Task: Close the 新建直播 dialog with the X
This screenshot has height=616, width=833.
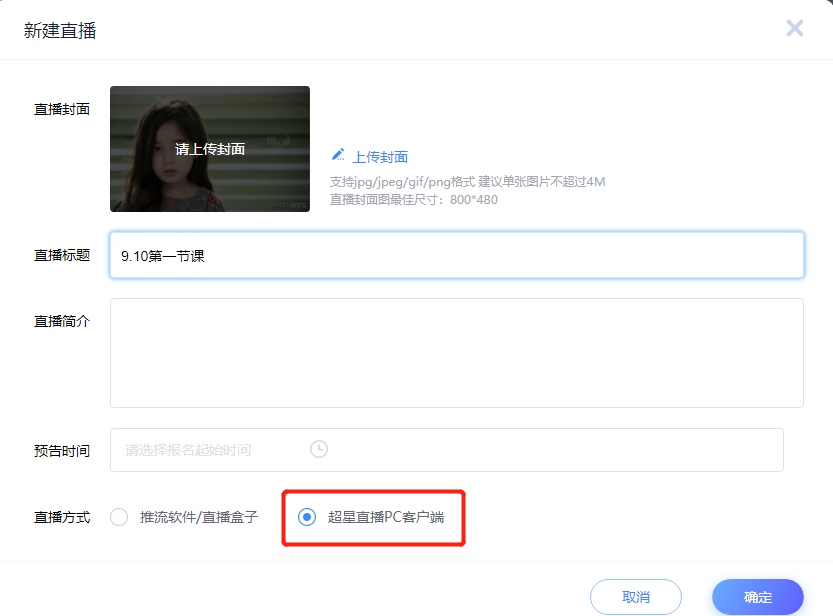Action: pos(794,28)
